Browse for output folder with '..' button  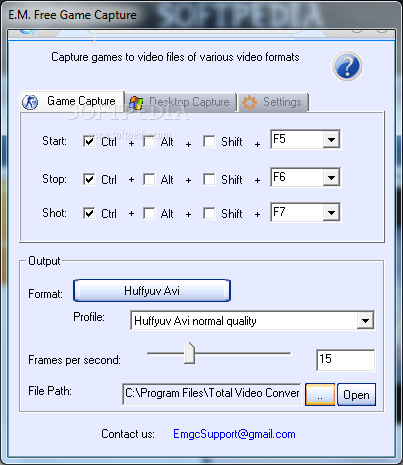click(x=320, y=394)
